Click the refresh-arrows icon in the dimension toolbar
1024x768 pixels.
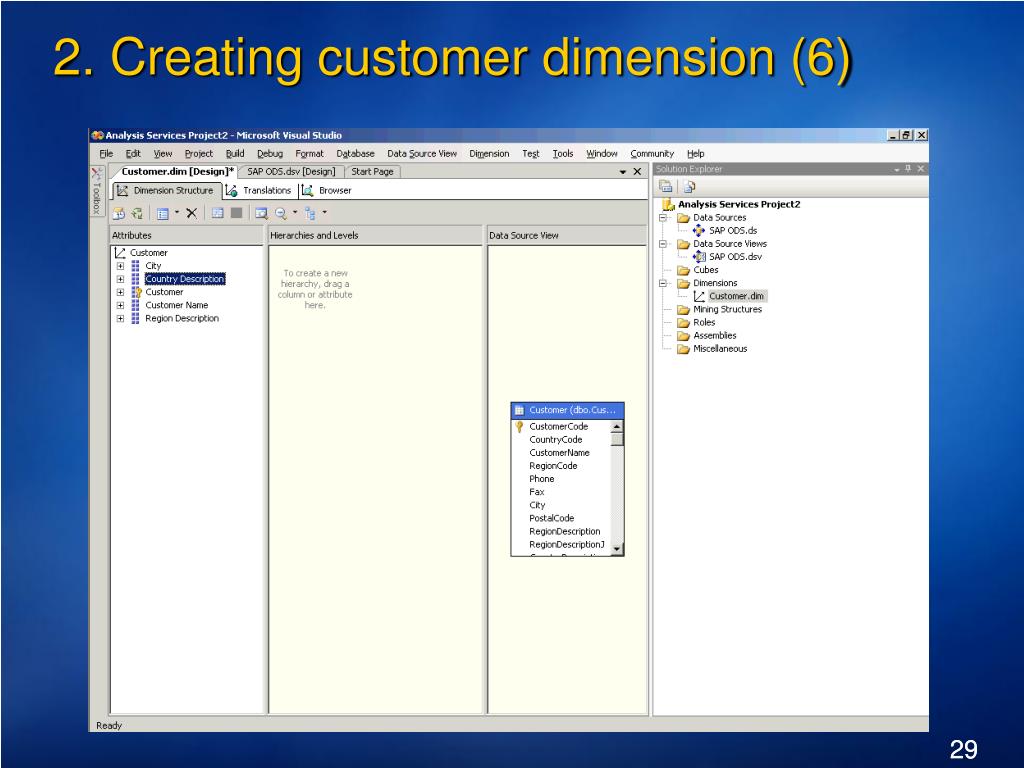(137, 213)
